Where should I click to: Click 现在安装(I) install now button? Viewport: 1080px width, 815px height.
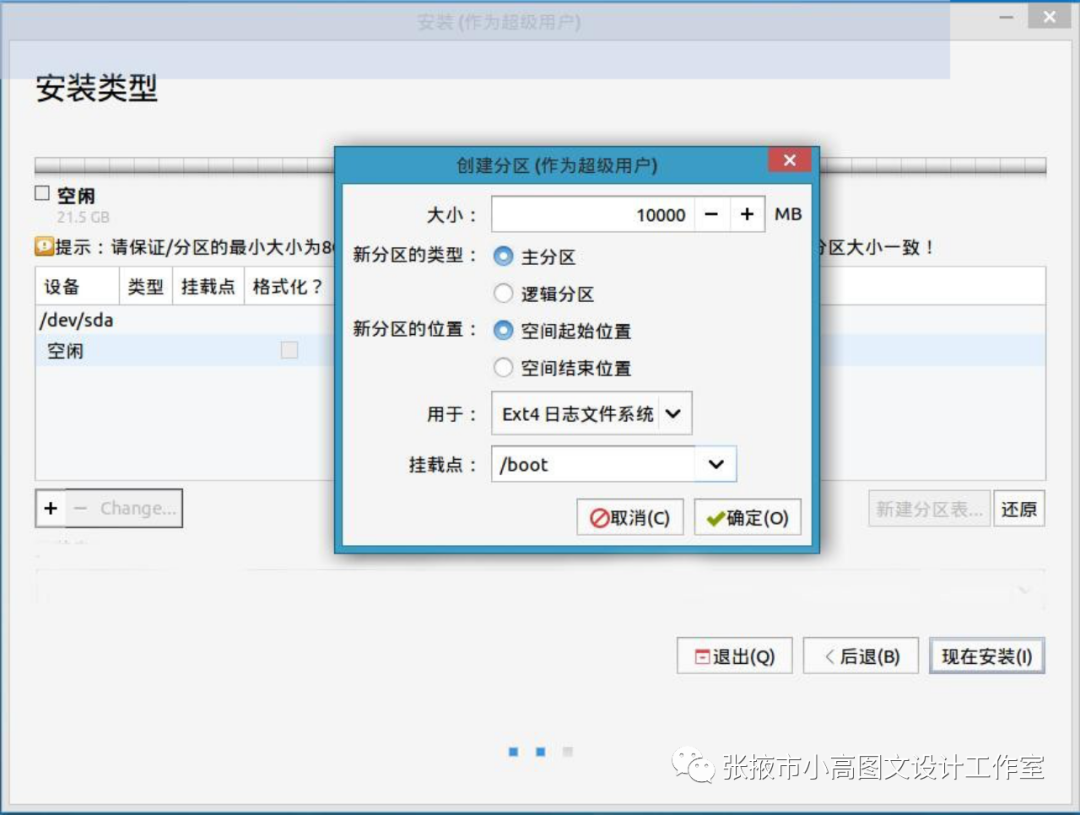[987, 656]
